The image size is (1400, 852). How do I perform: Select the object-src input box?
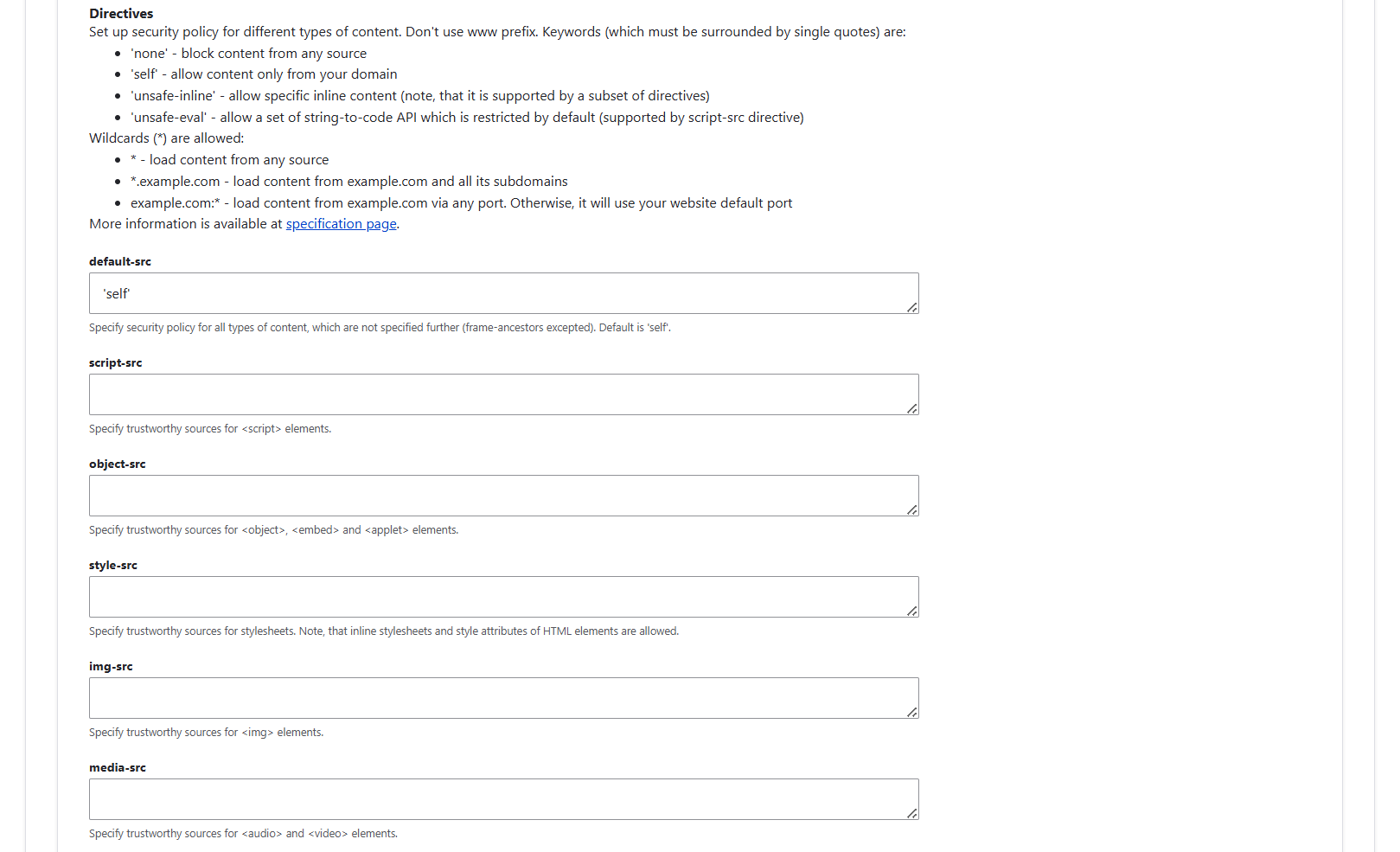[x=503, y=496]
